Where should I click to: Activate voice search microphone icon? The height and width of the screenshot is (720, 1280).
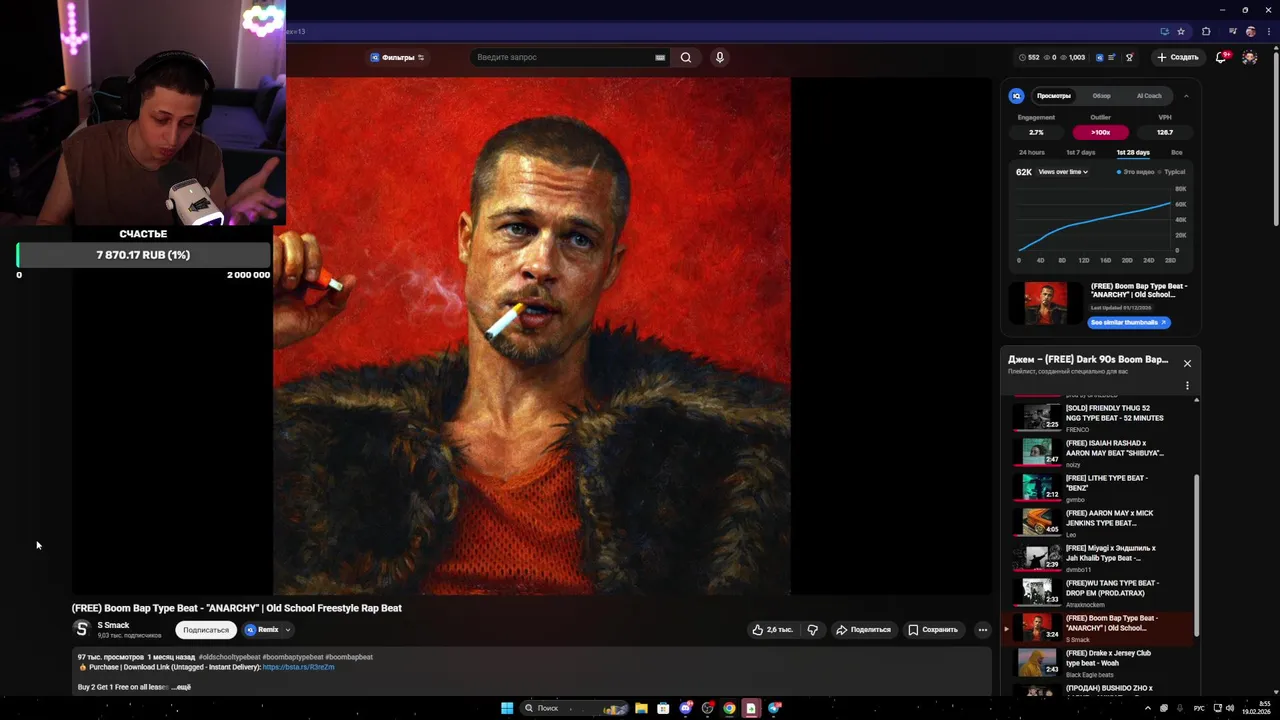tap(719, 57)
